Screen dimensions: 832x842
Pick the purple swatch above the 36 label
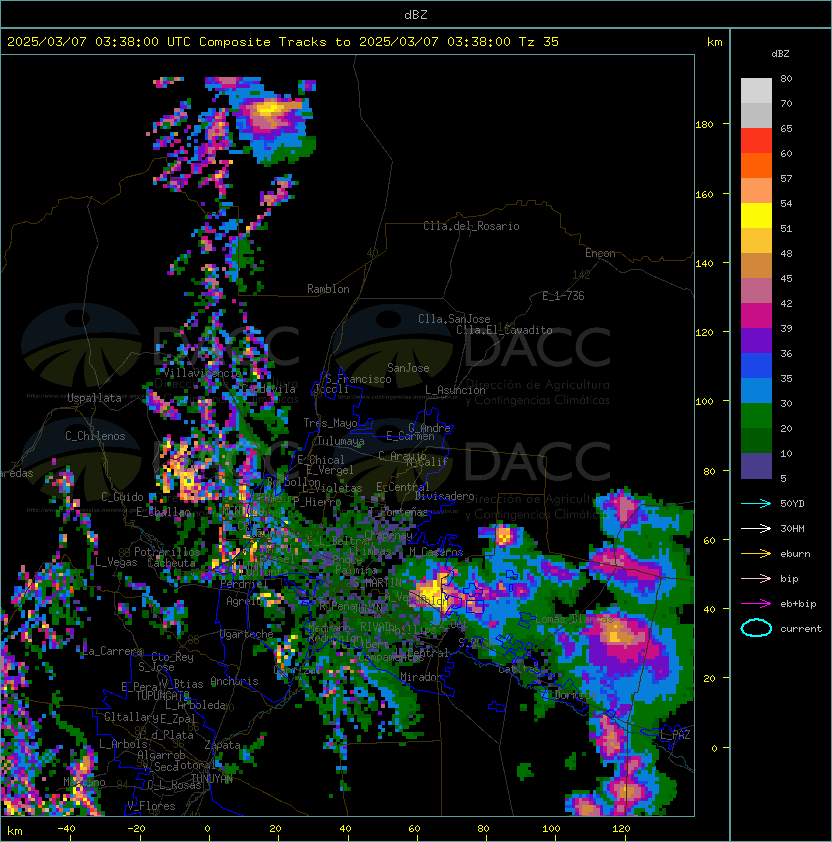point(756,340)
